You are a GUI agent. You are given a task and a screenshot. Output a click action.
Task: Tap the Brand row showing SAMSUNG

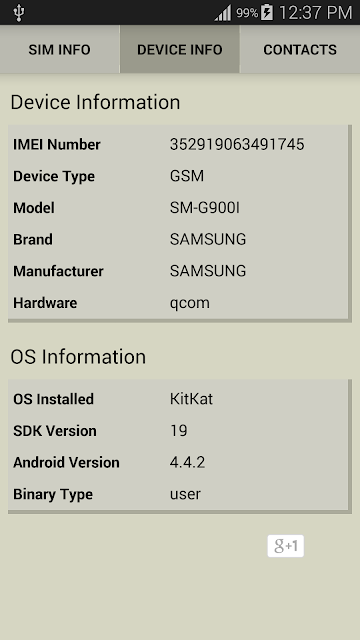178,240
